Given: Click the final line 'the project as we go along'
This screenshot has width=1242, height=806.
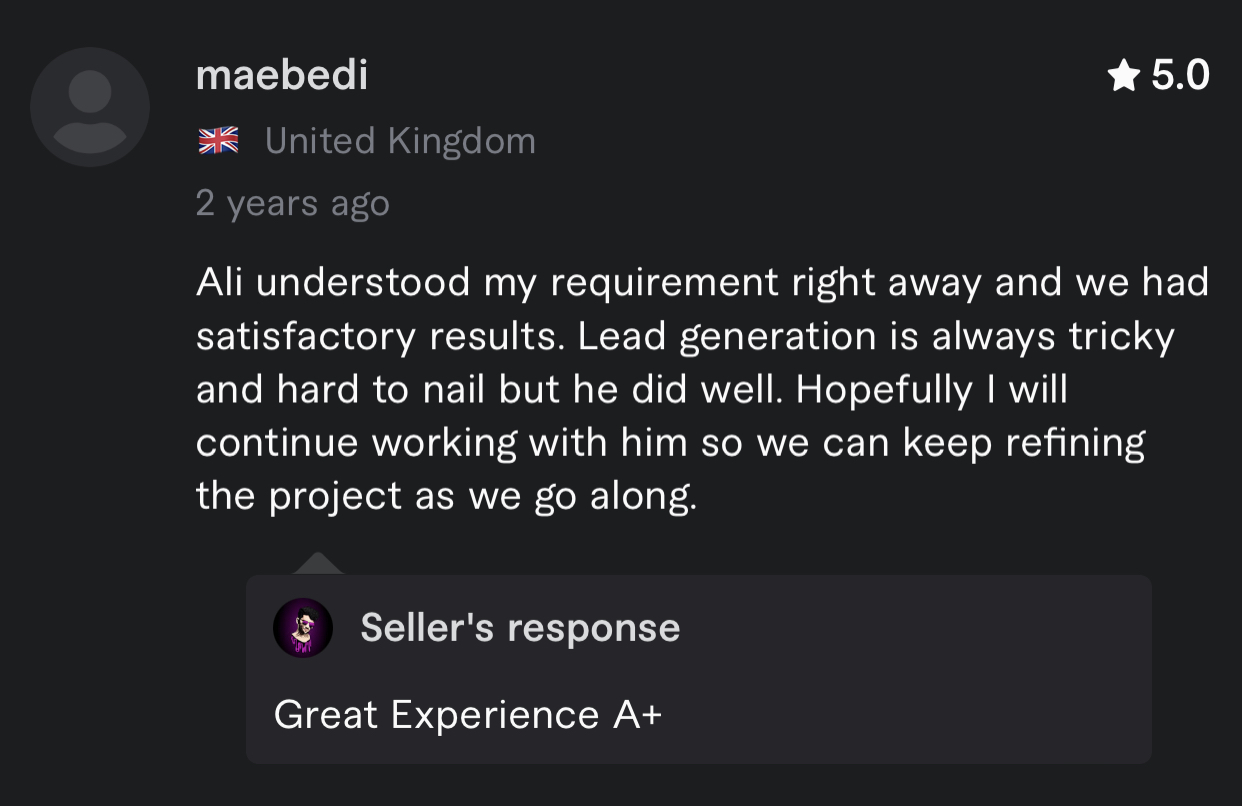Looking at the screenshot, I should pos(445,495).
